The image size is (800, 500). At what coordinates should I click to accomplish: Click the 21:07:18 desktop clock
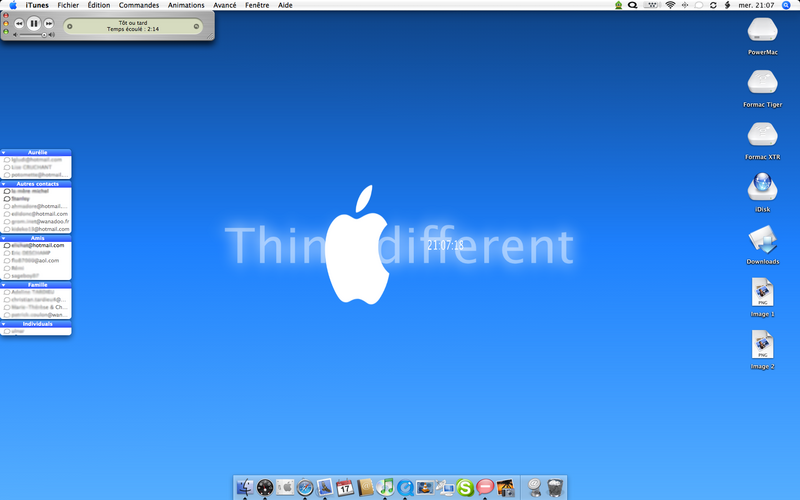pyautogui.click(x=445, y=245)
